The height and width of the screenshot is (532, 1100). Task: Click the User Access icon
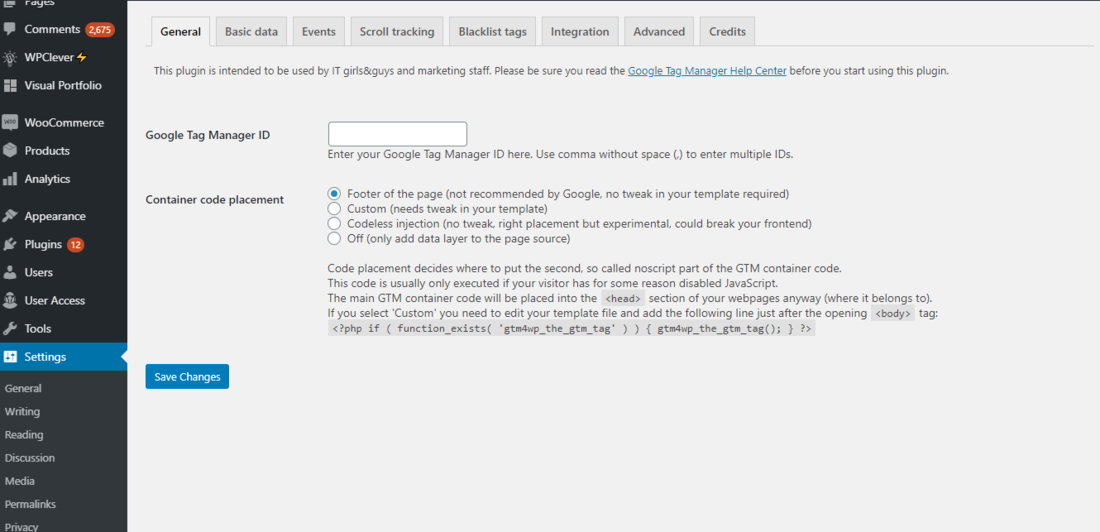click(10, 300)
